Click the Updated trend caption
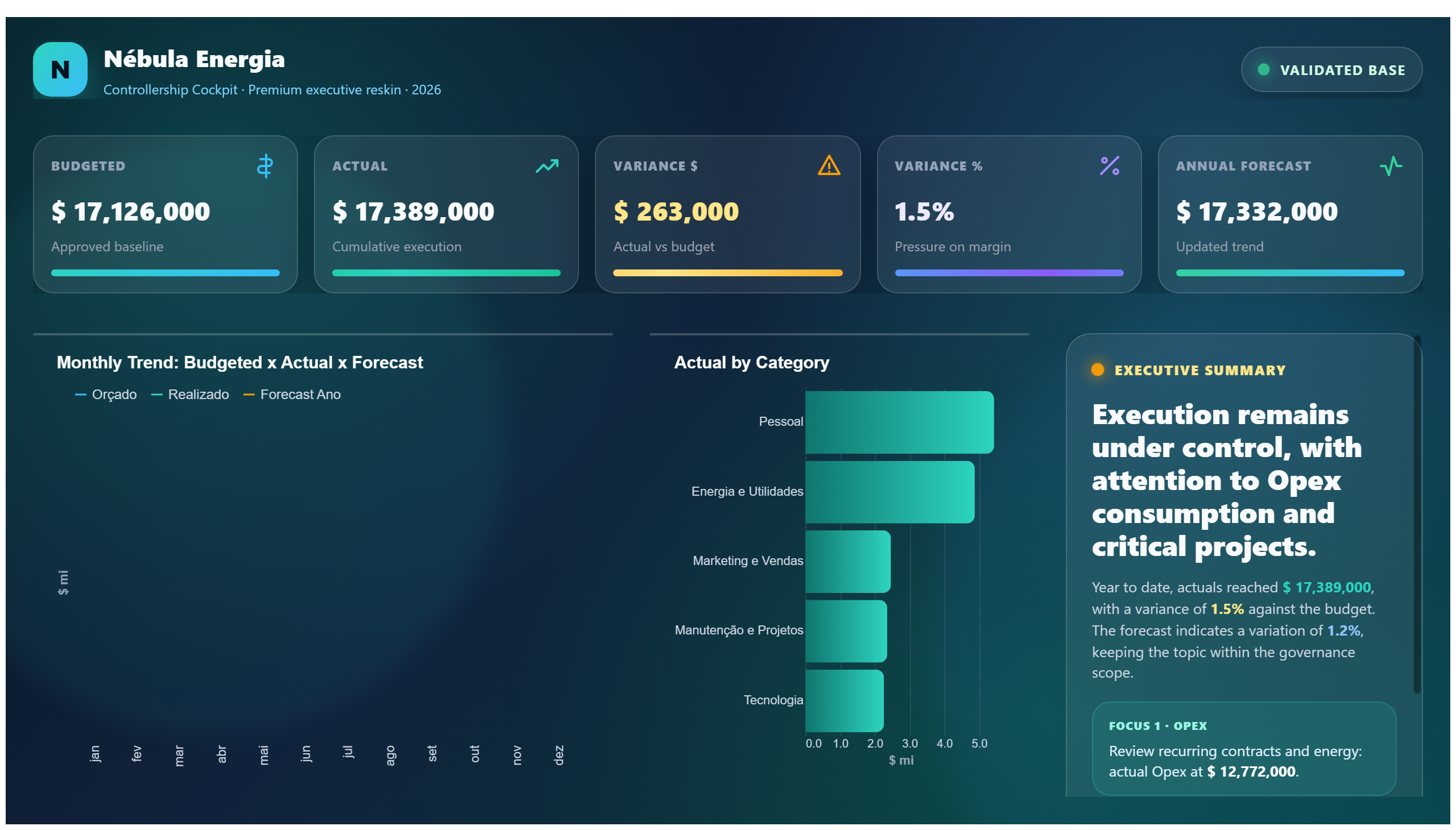The height and width of the screenshot is (830, 1456). click(x=1219, y=247)
